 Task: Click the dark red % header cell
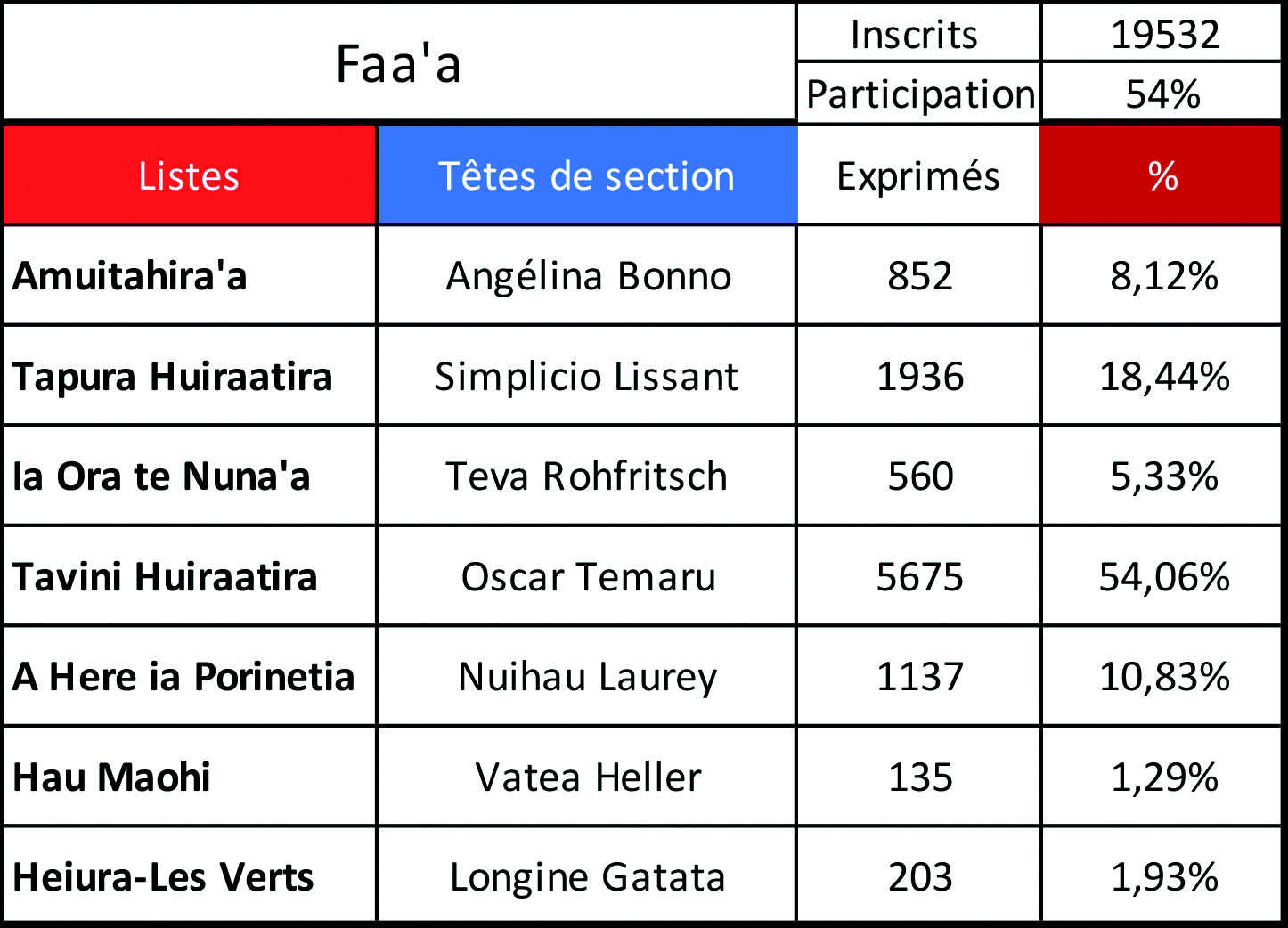click(1162, 175)
